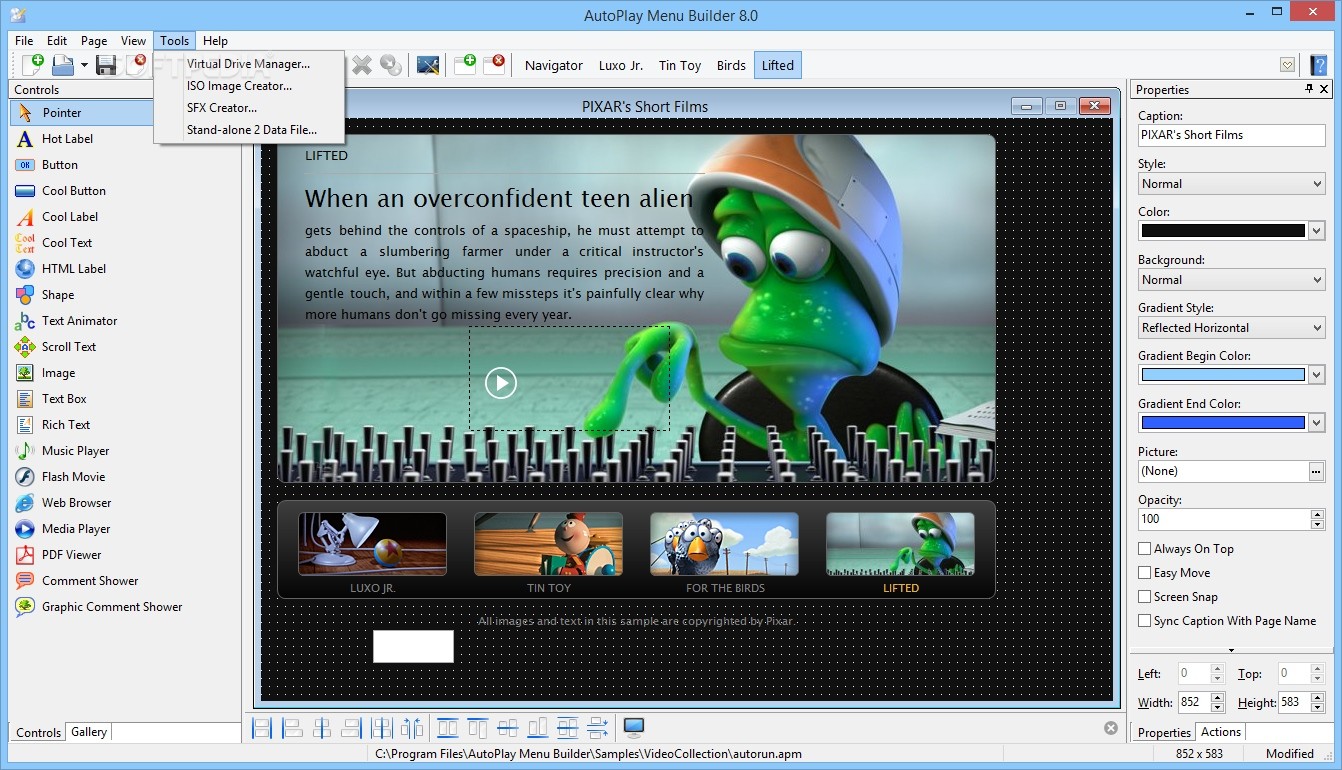Viewport: 1342px width, 770px height.
Task: Expand the Color picker dropdown arrow
Action: [1317, 231]
